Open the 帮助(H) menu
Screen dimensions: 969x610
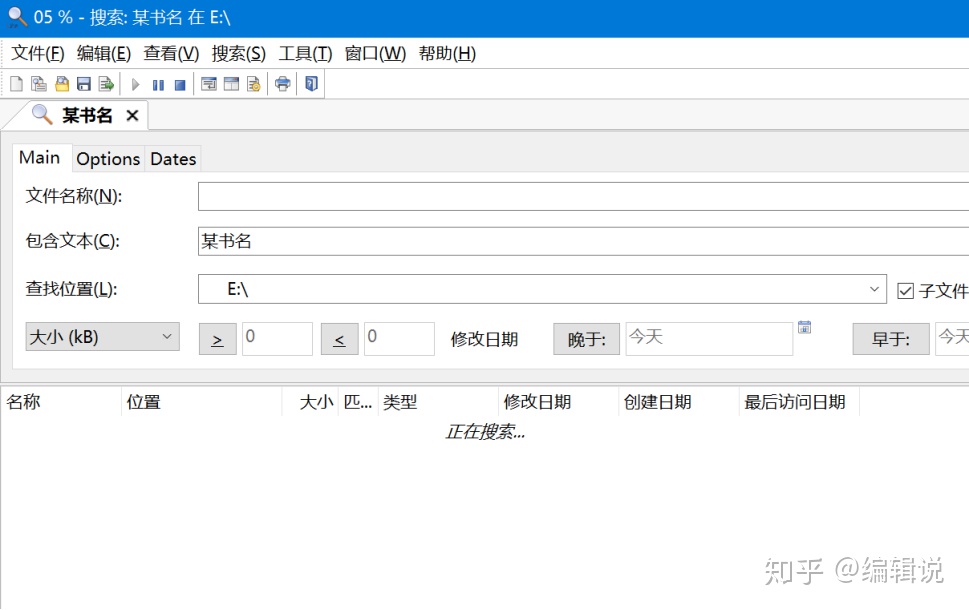pyautogui.click(x=447, y=54)
